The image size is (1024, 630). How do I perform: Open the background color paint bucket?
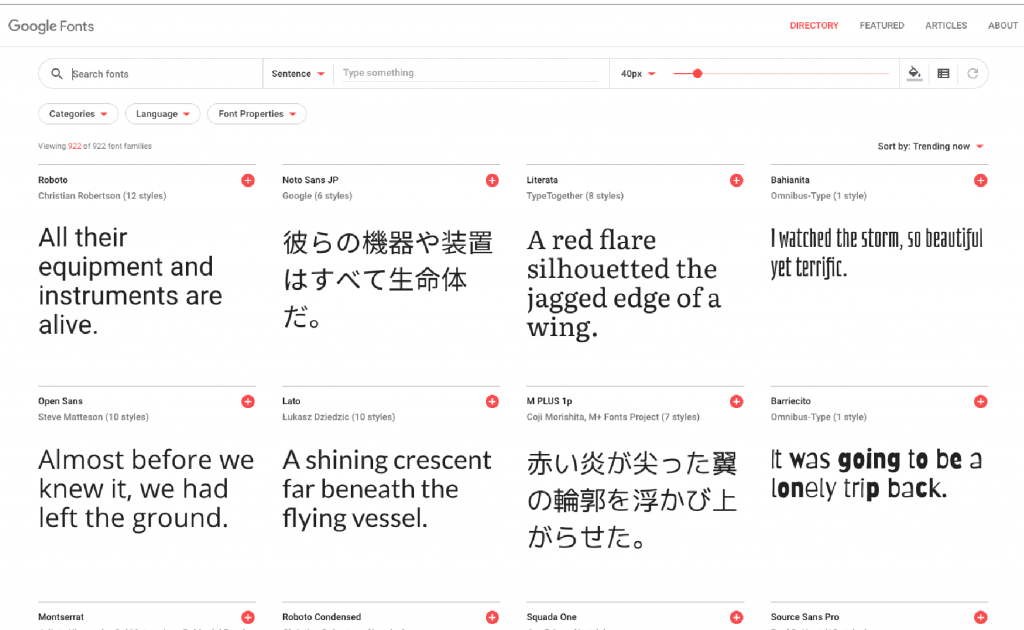pyautogui.click(x=915, y=73)
